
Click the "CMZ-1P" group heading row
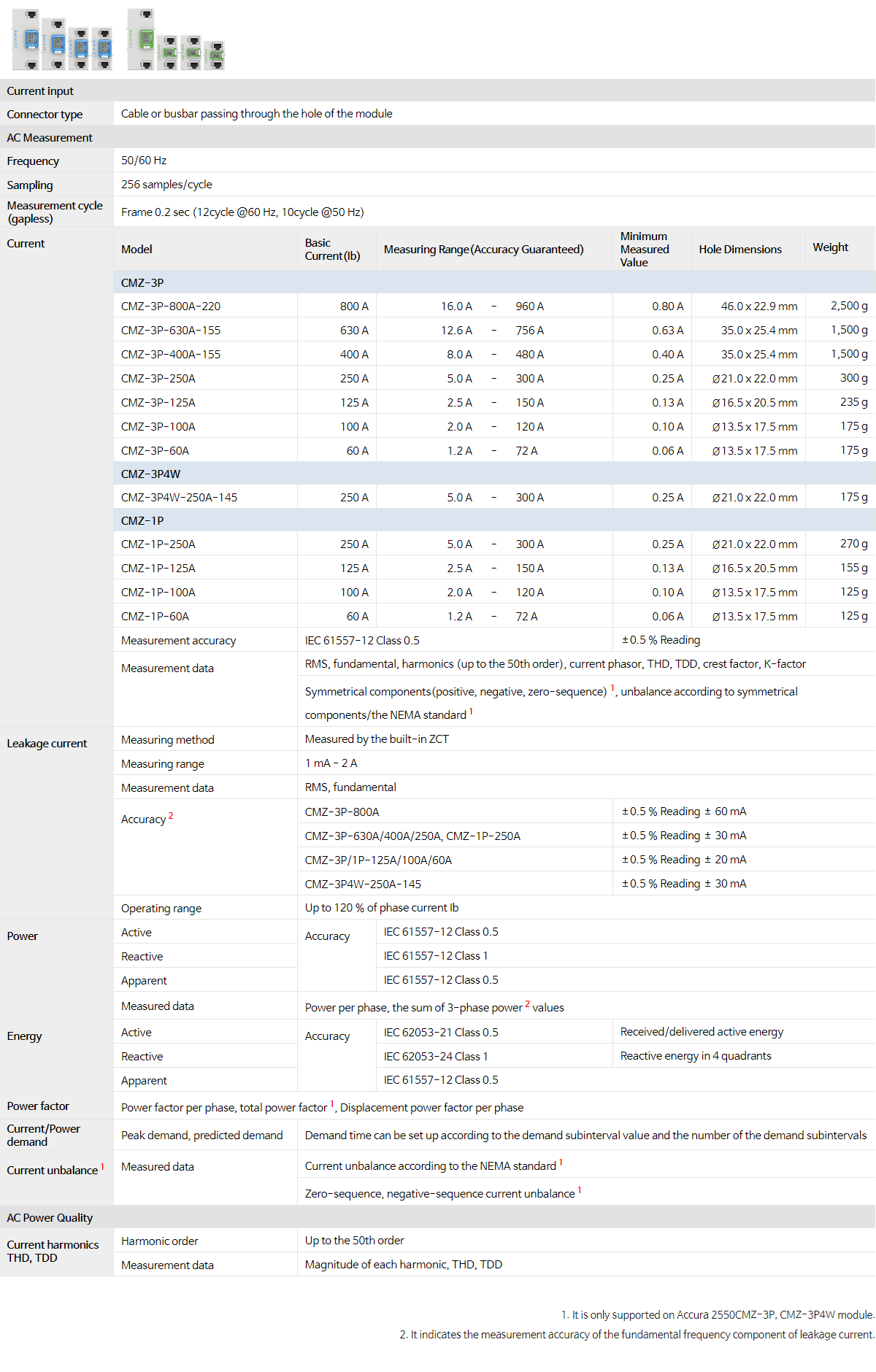tap(494, 520)
